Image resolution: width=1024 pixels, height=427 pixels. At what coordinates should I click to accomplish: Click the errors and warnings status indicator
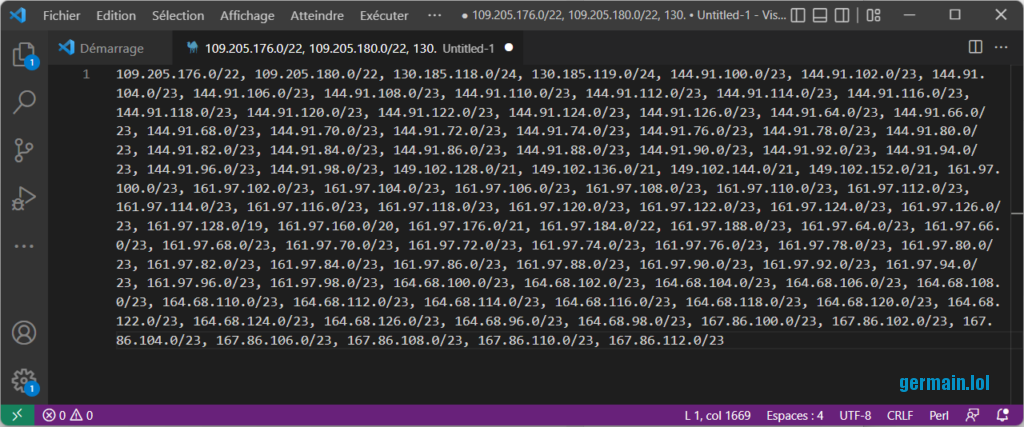[x=68, y=415]
